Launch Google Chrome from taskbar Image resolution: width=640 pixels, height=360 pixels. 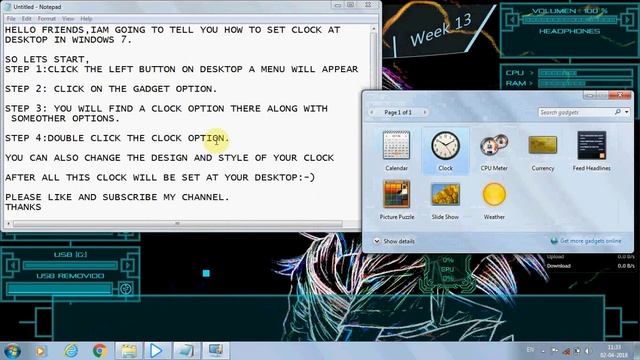point(99,351)
